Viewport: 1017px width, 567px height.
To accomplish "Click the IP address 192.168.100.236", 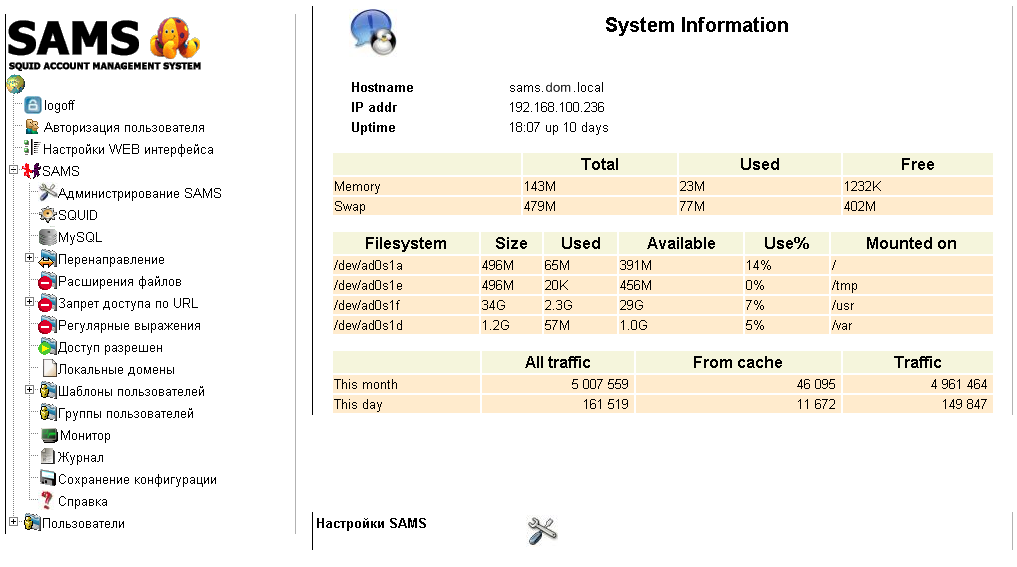I will 556,107.
